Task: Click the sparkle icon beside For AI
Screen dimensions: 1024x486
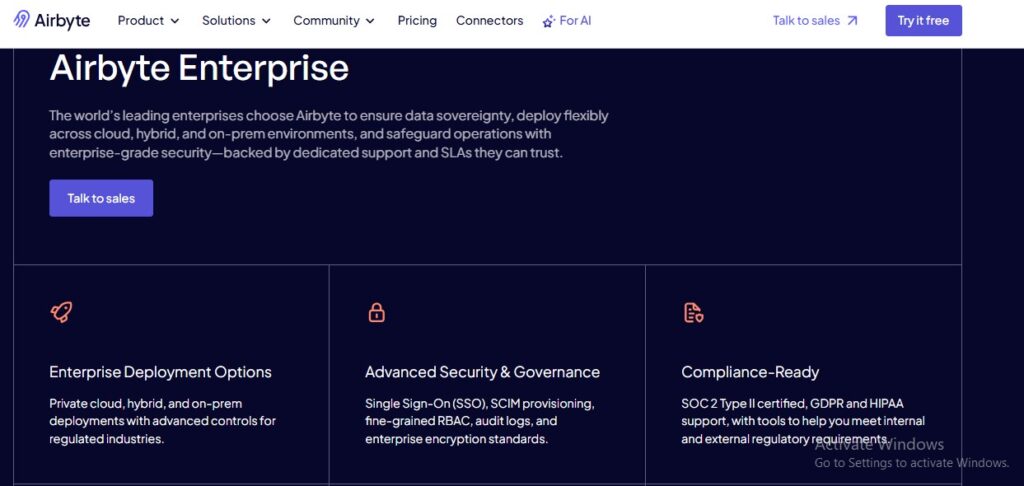Action: tap(548, 21)
